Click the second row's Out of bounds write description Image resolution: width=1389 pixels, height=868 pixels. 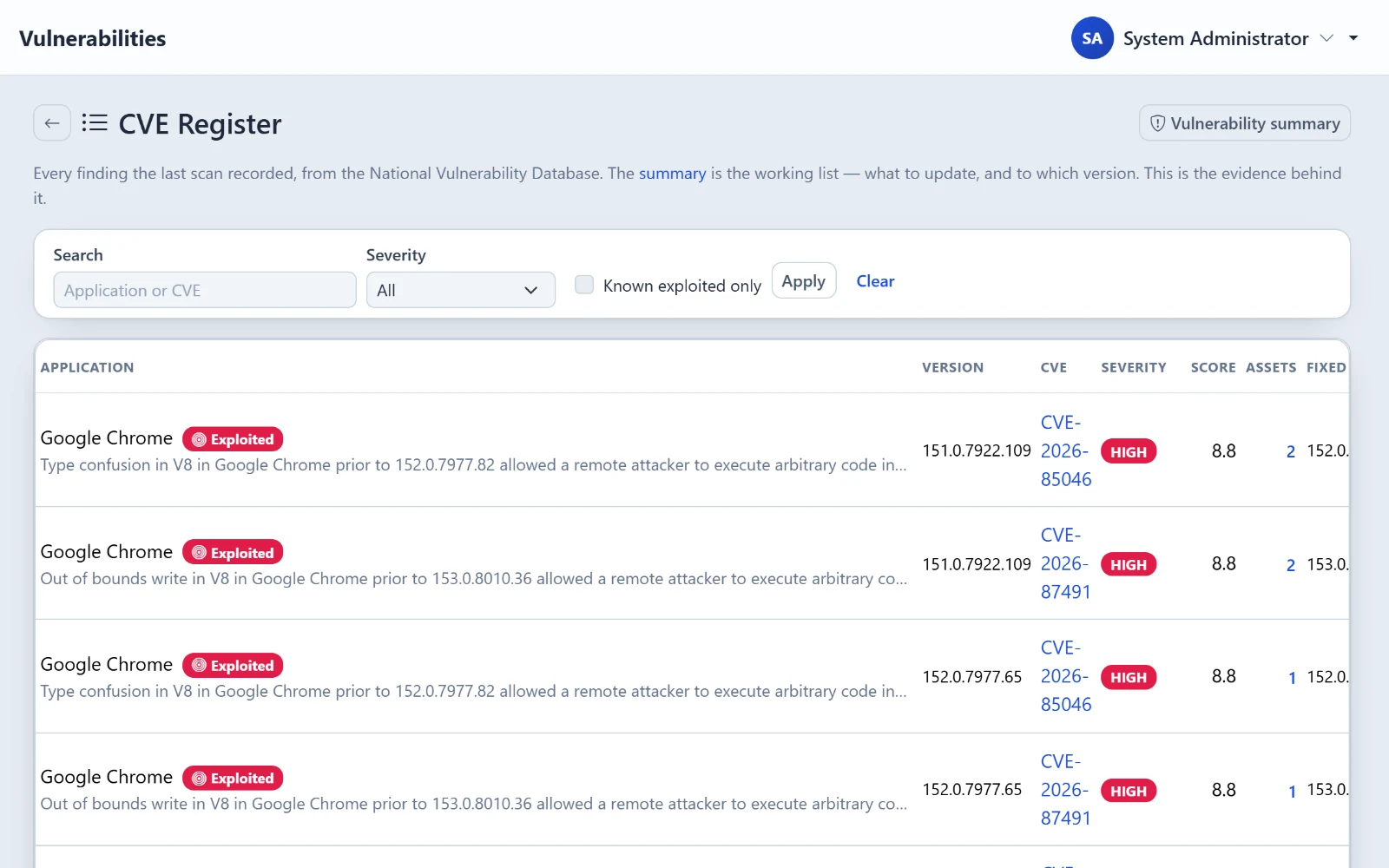[x=473, y=578]
